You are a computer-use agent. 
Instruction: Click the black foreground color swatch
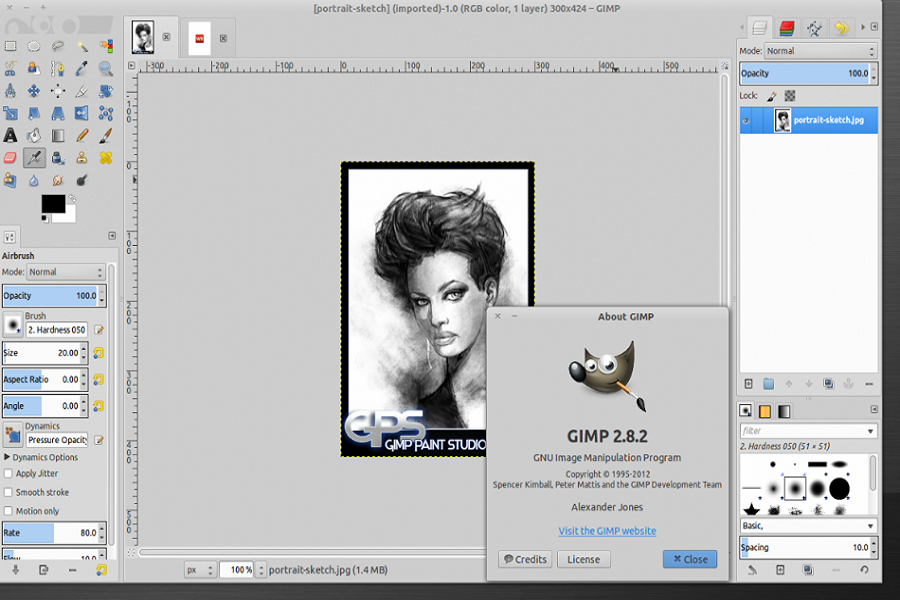tap(51, 203)
